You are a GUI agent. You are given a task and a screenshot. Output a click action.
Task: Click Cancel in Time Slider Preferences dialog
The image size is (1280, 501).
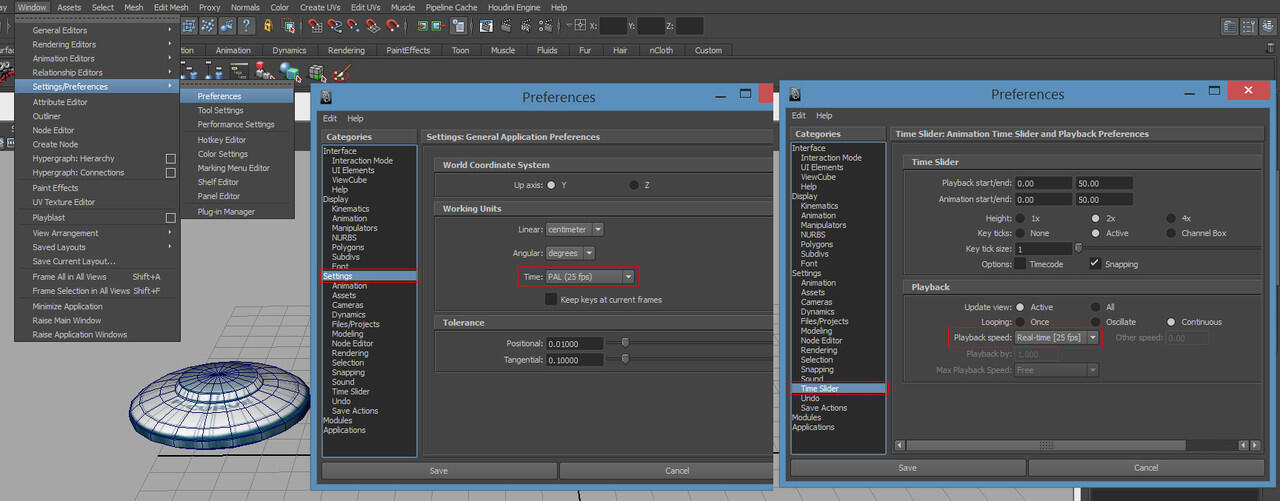pos(1146,467)
